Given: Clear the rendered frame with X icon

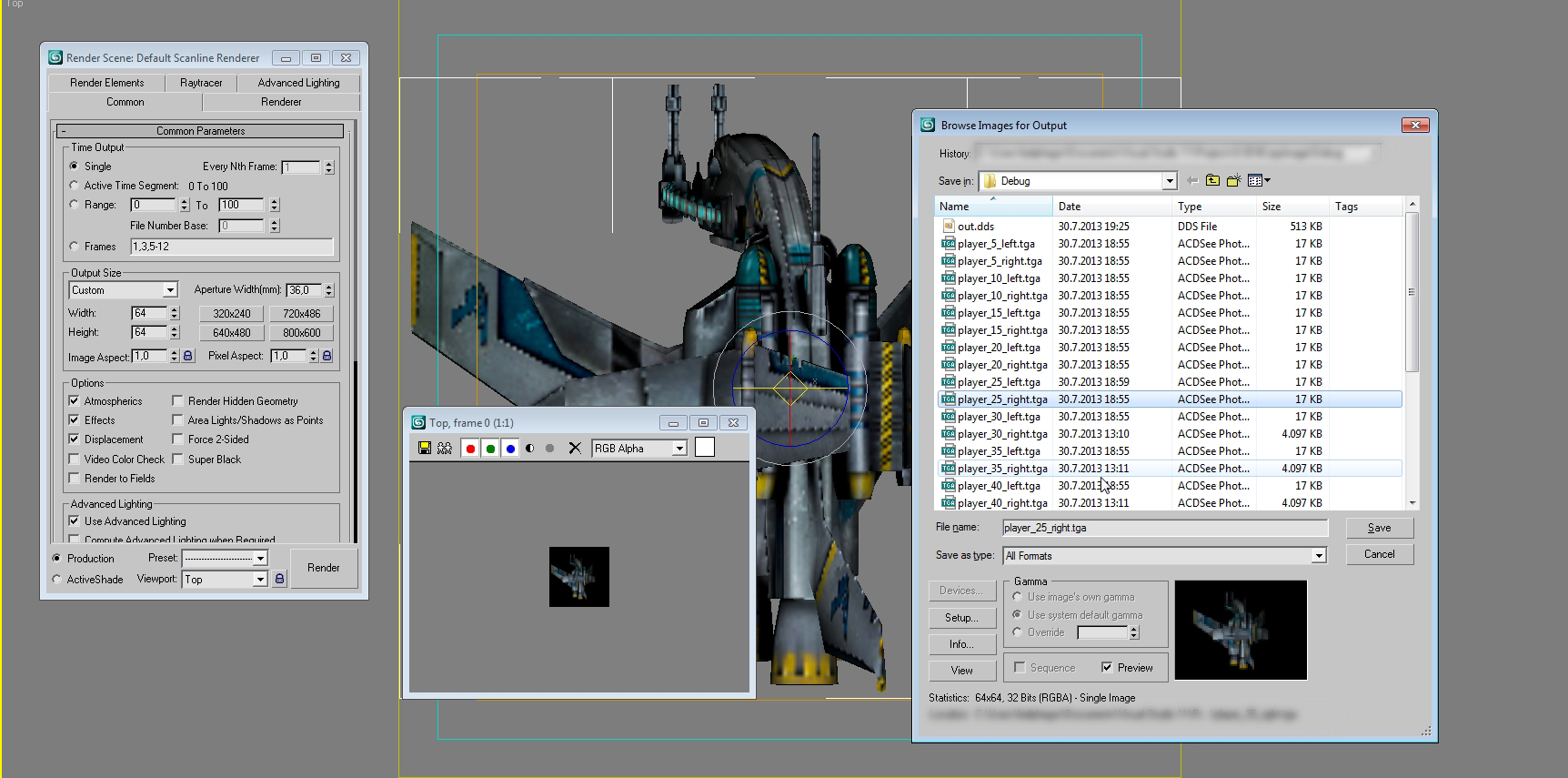Looking at the screenshot, I should [574, 448].
